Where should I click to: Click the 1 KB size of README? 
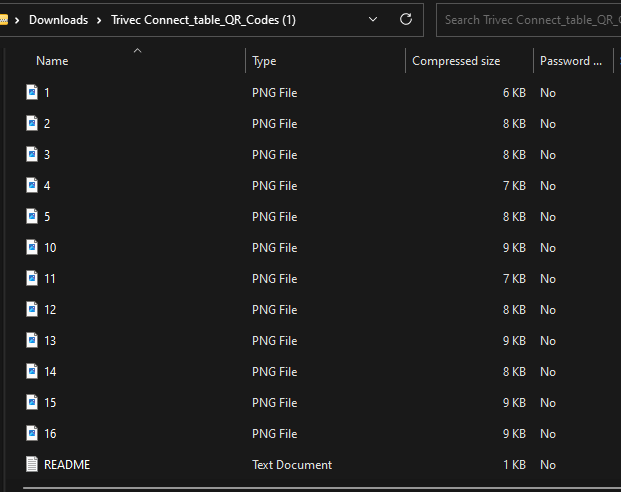tap(514, 465)
